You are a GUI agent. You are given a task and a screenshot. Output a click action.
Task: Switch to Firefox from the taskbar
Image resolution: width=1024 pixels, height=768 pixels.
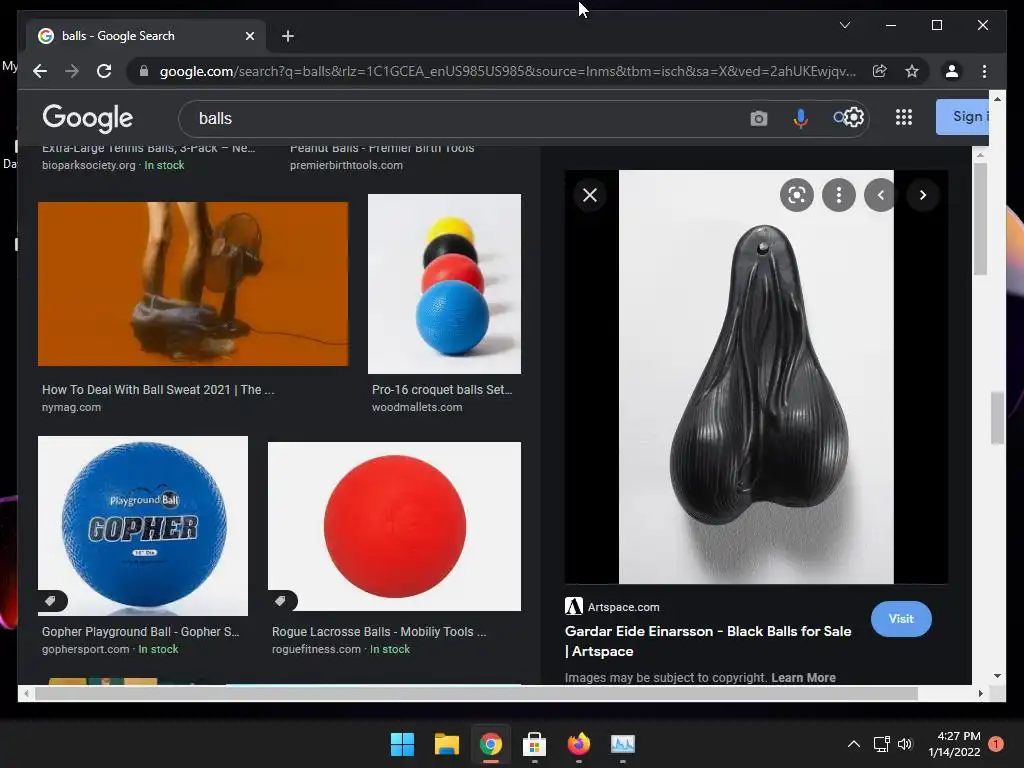[579, 744]
